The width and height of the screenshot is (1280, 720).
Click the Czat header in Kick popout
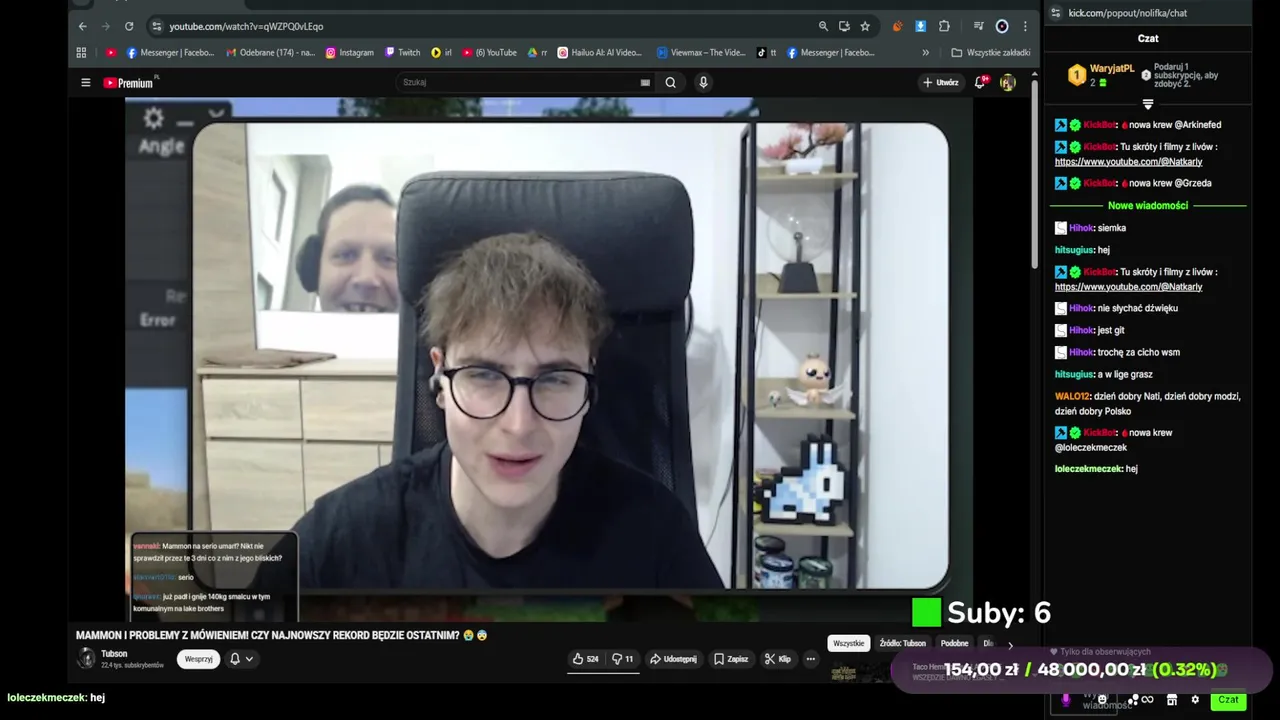pyautogui.click(x=1148, y=38)
